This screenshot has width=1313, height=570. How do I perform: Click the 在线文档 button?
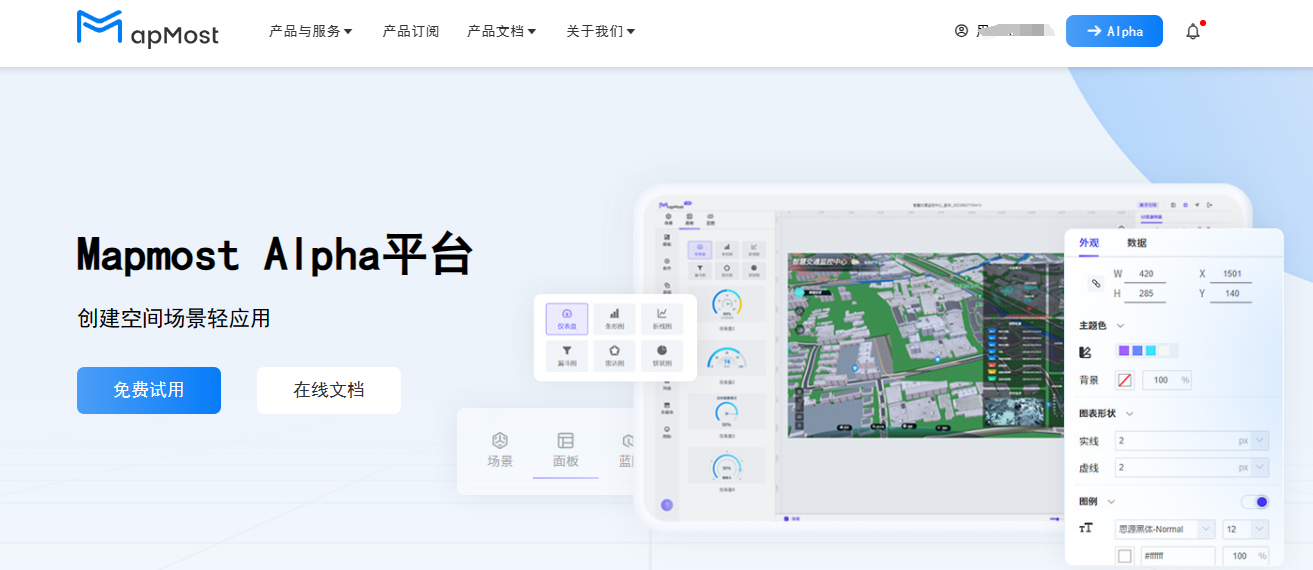click(329, 390)
